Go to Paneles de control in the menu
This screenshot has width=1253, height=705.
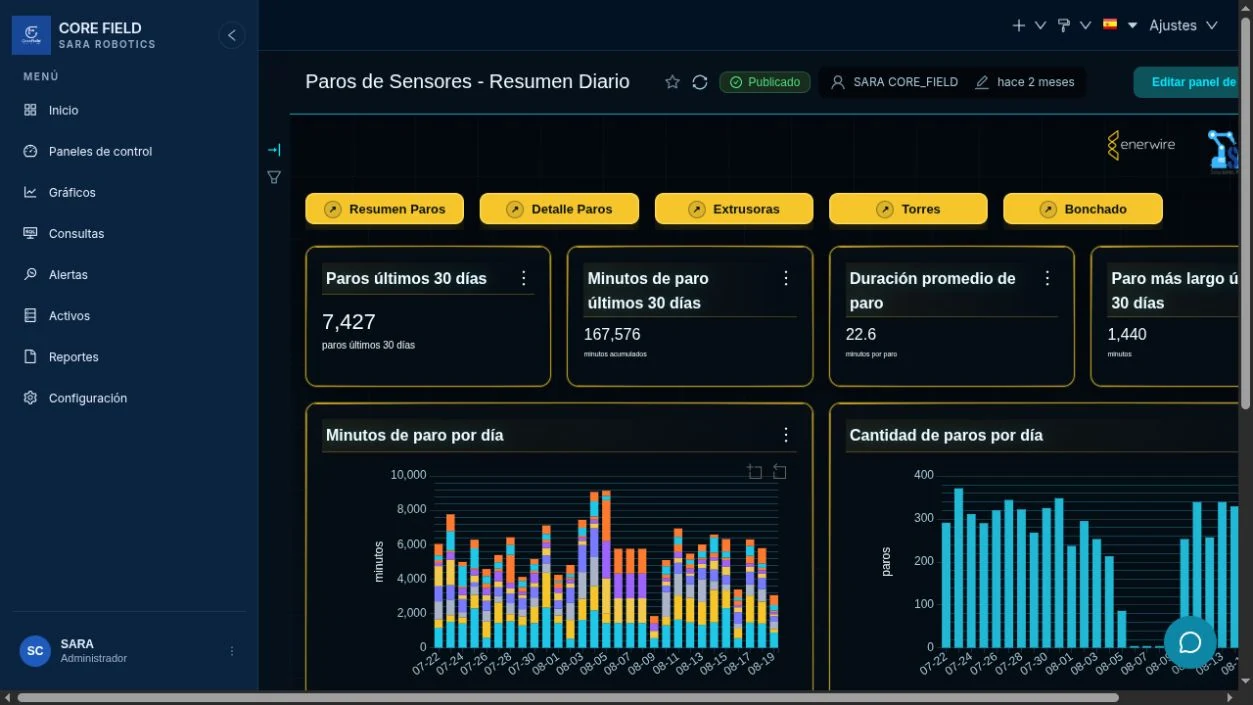100,151
